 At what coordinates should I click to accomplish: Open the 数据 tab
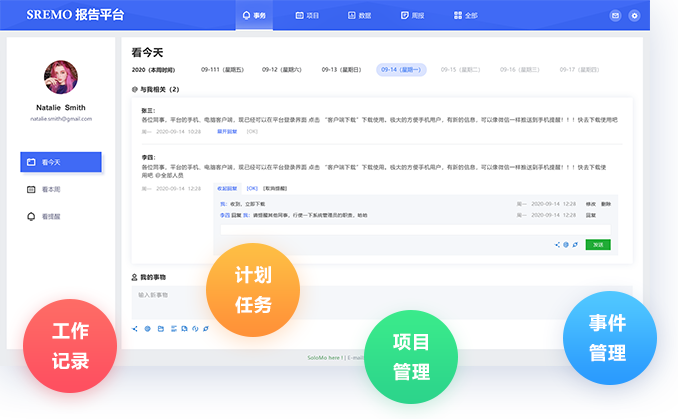coord(359,16)
